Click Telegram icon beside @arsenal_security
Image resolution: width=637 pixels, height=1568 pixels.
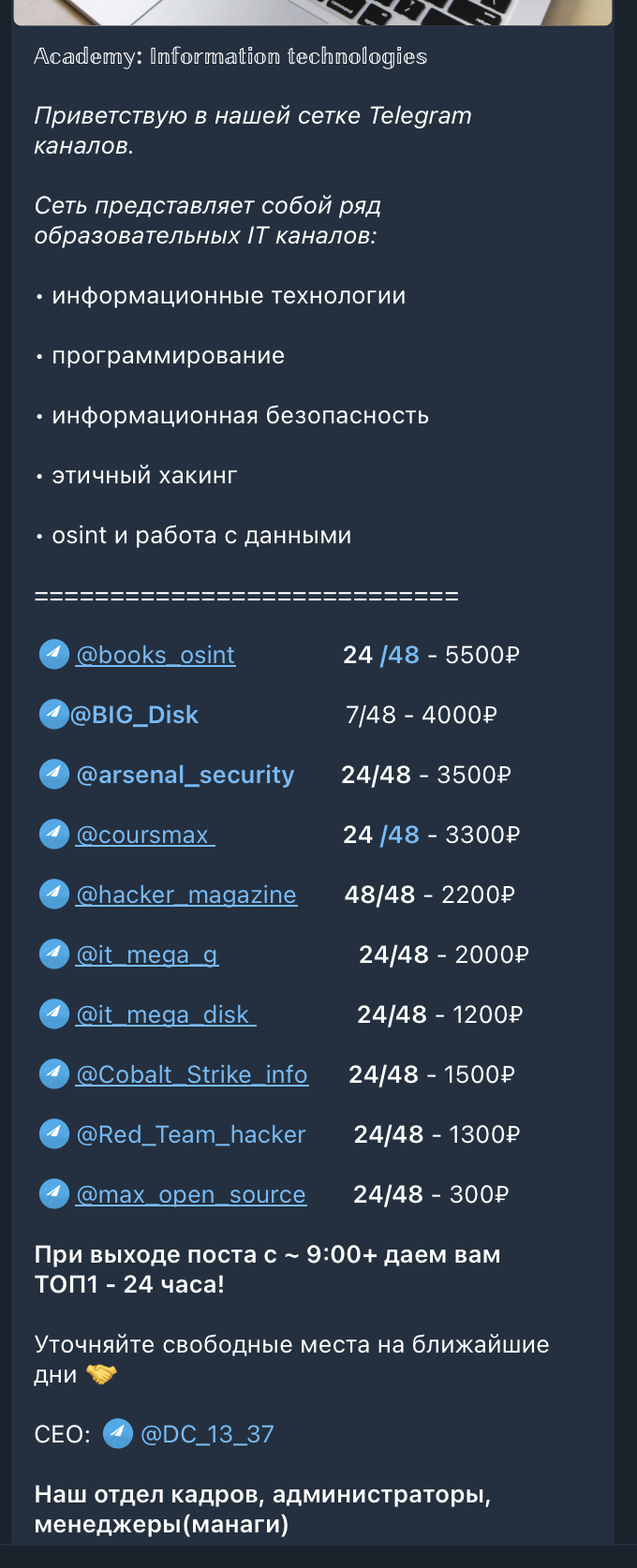[x=54, y=775]
